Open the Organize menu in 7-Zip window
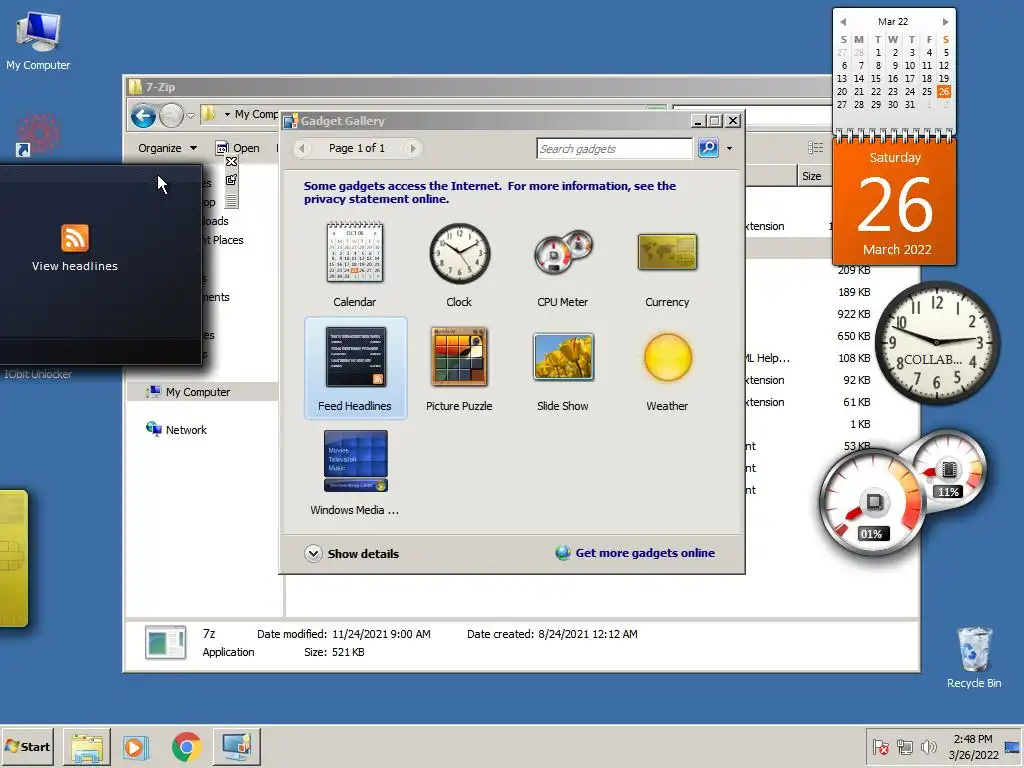This screenshot has width=1024, height=768. 167,148
